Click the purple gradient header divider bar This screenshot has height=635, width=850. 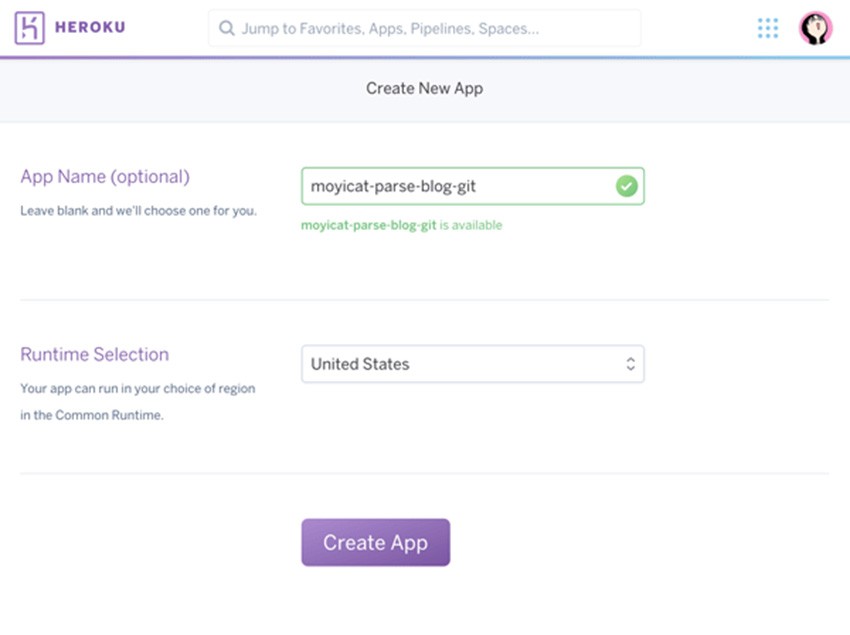pos(425,57)
